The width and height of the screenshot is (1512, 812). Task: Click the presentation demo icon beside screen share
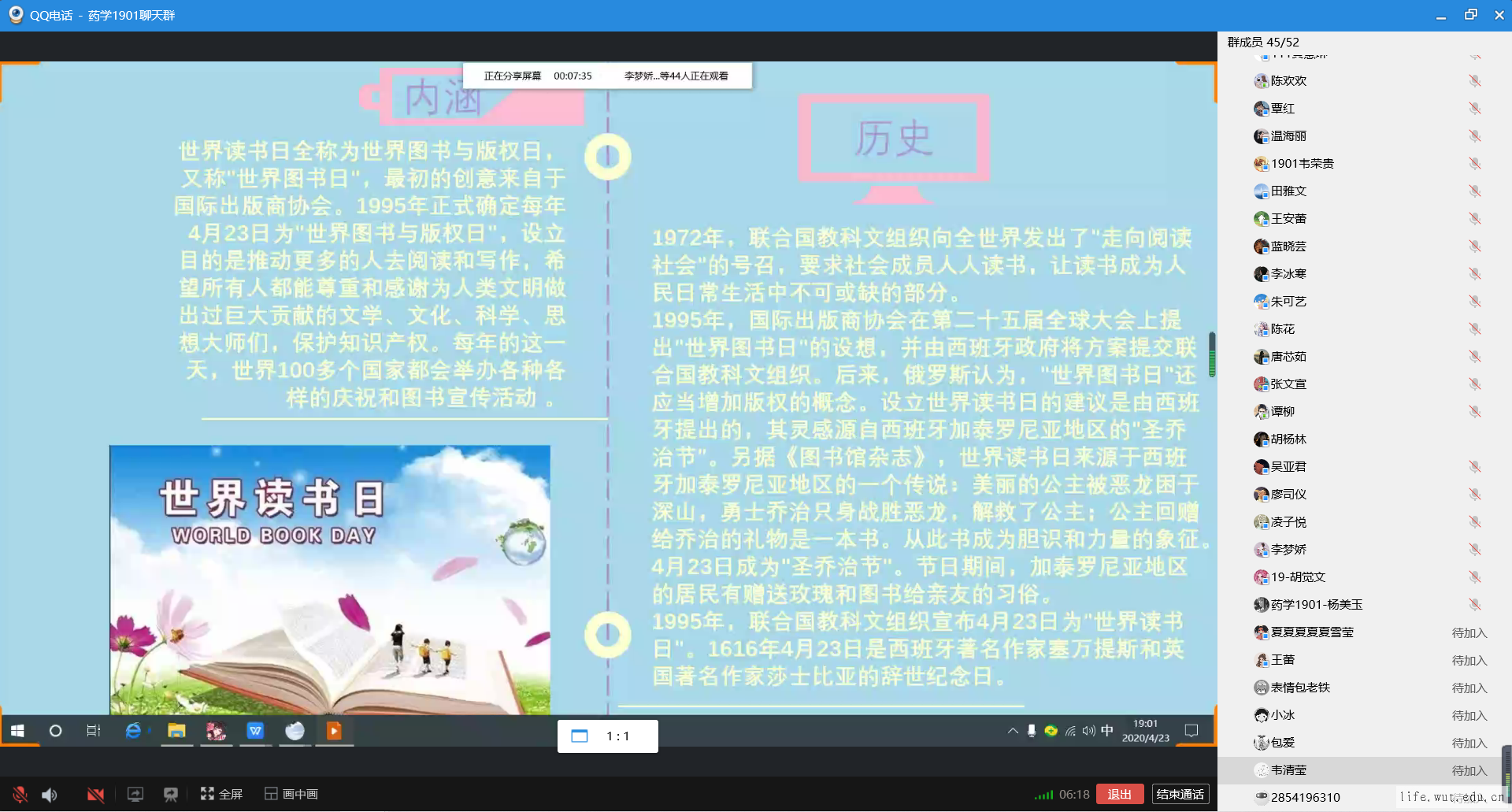(170, 795)
